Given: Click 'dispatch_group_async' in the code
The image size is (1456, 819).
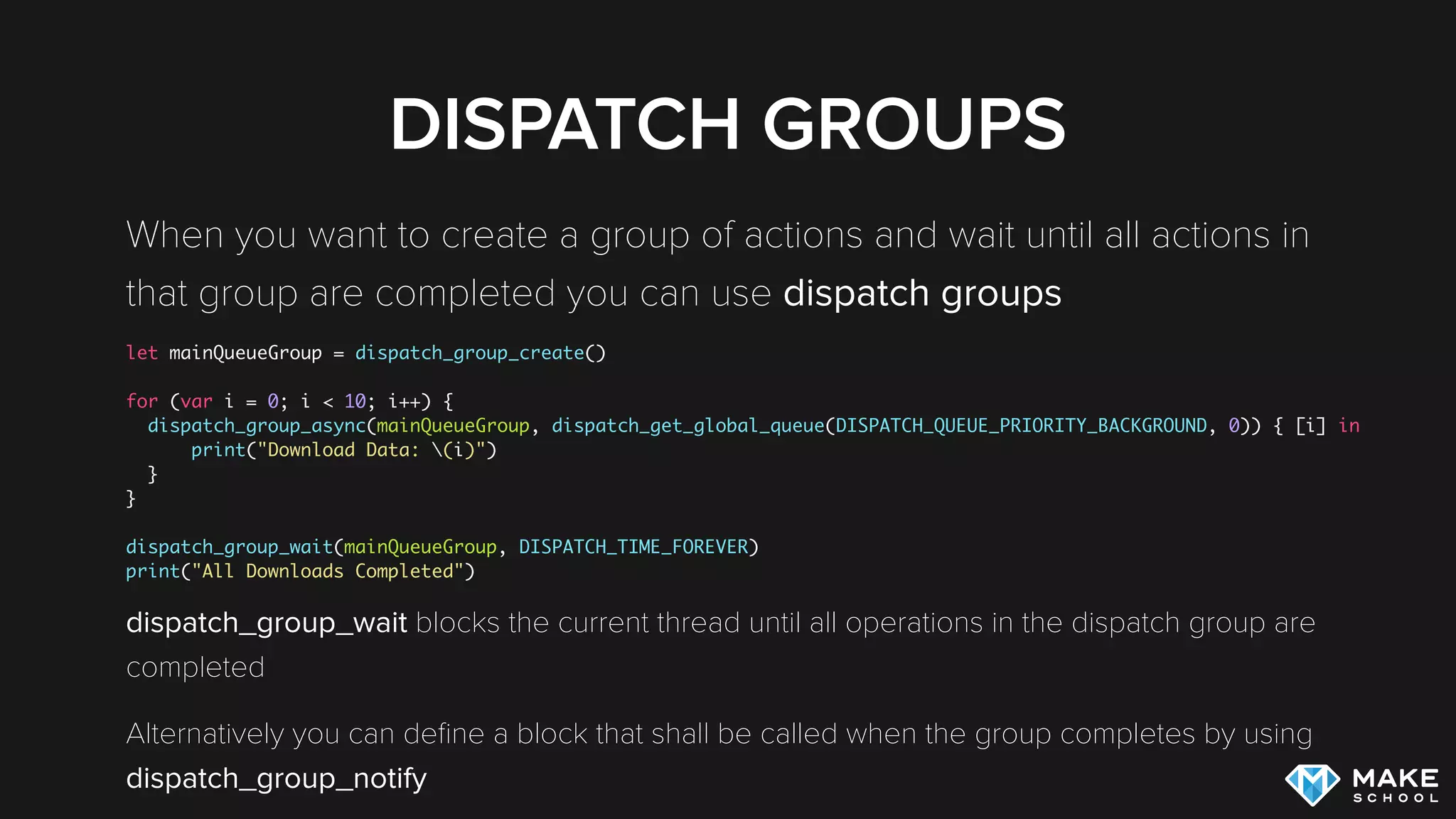Looking at the screenshot, I should [x=257, y=426].
